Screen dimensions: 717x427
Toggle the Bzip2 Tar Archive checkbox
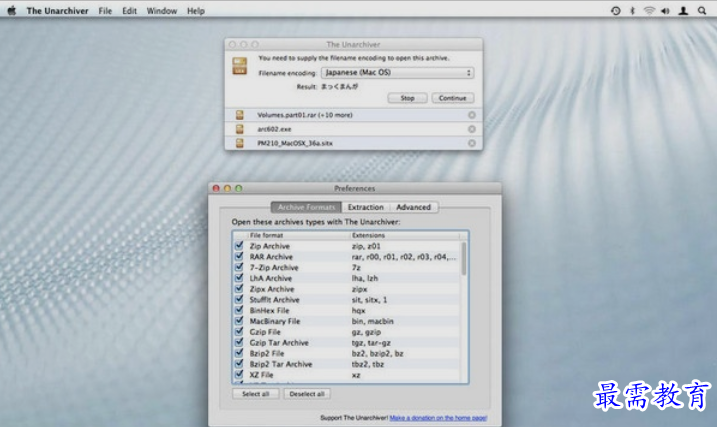[239, 363]
